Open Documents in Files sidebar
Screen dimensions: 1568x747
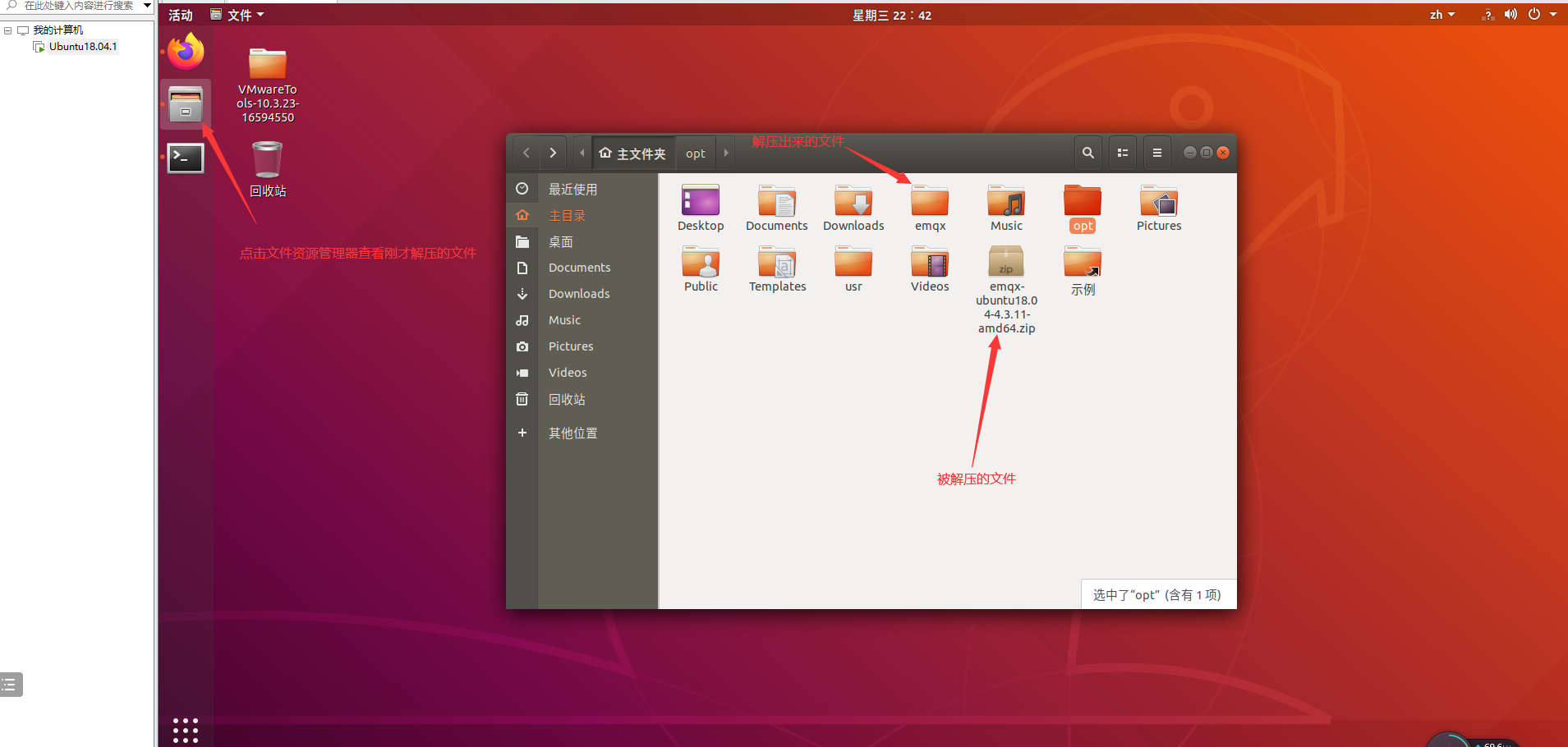point(582,268)
